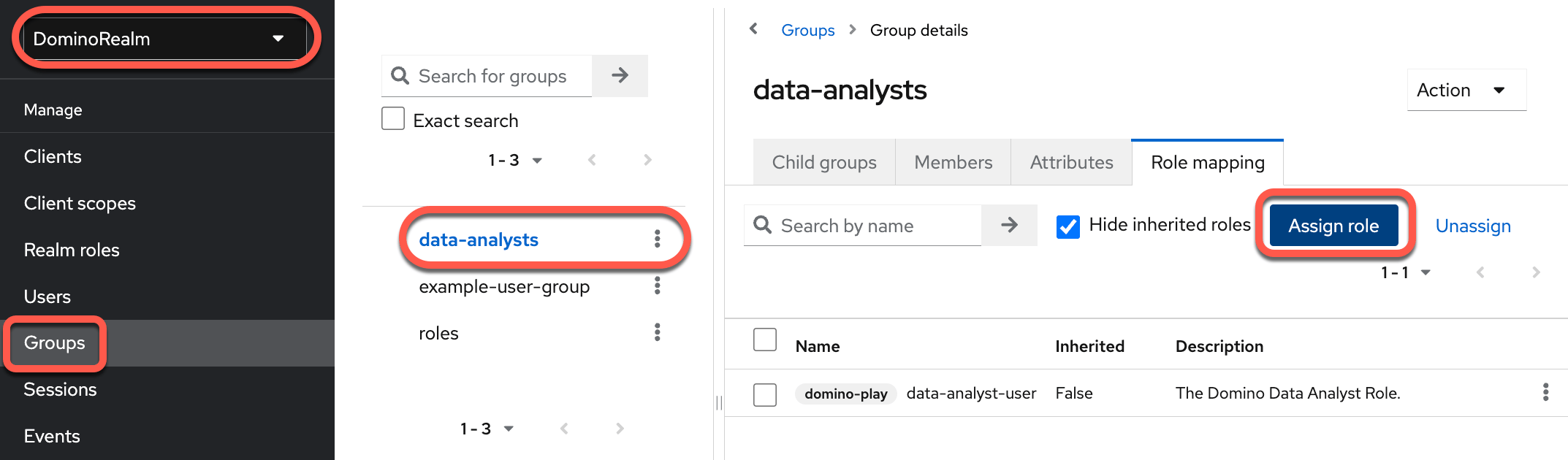
Task: Switch to the Child groups tab
Action: (x=824, y=162)
